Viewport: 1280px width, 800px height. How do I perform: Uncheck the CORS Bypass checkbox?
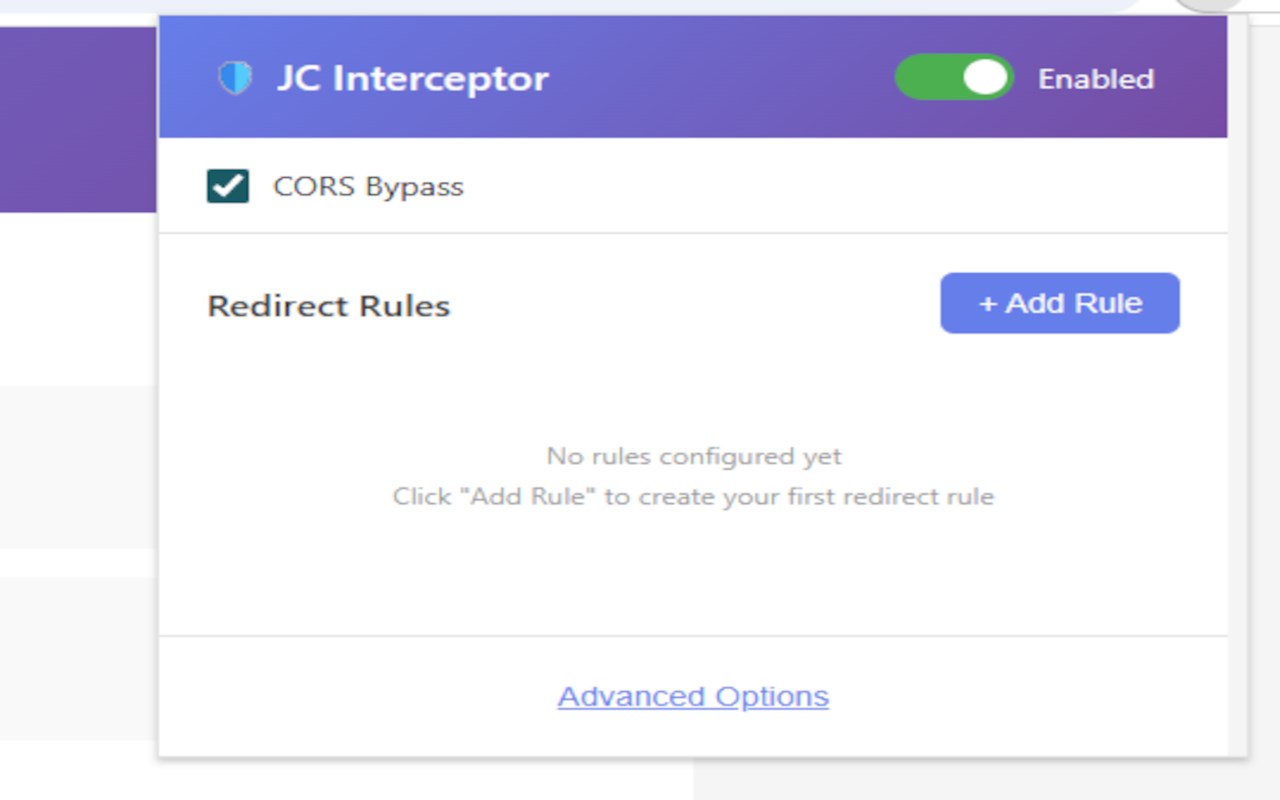(x=228, y=186)
